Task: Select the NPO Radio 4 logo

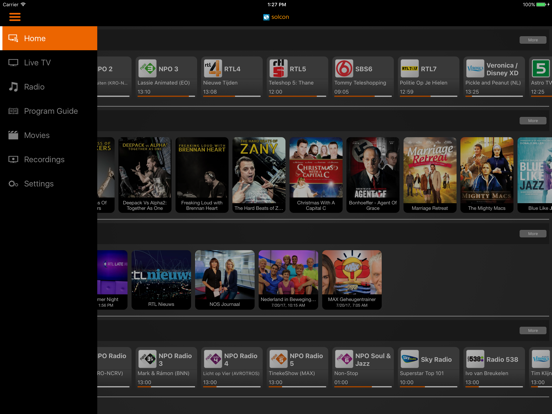Action: click(x=213, y=359)
